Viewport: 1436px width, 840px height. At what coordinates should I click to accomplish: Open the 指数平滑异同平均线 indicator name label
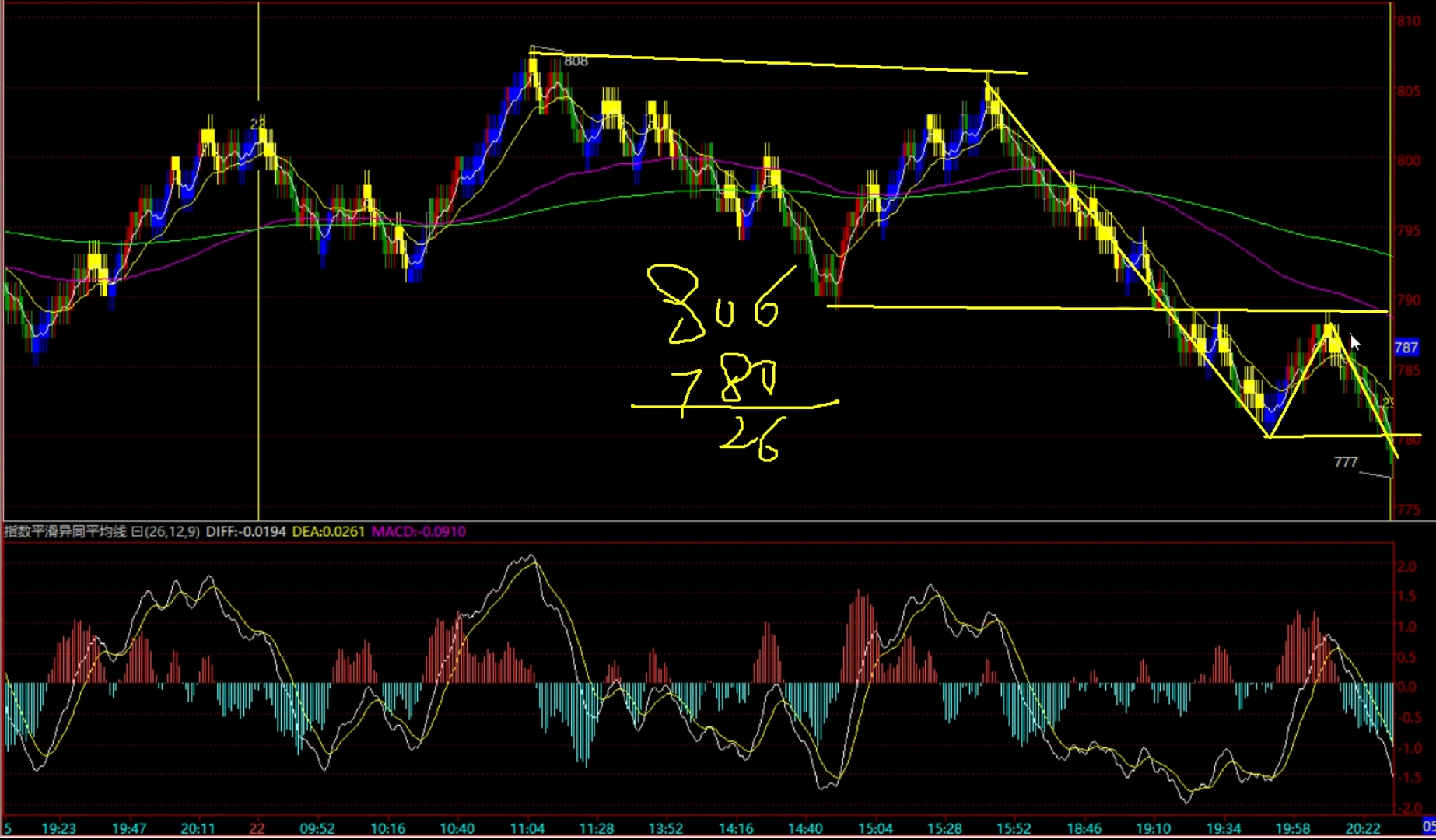tap(65, 532)
